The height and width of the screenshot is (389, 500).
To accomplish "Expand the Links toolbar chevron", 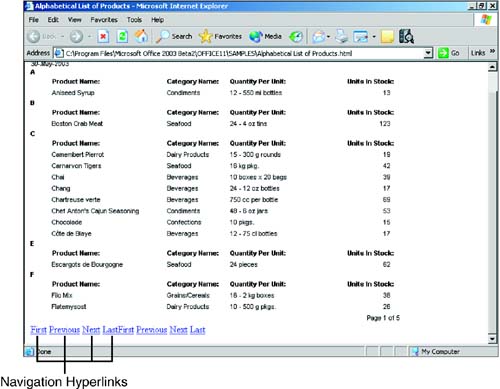I will (492, 51).
